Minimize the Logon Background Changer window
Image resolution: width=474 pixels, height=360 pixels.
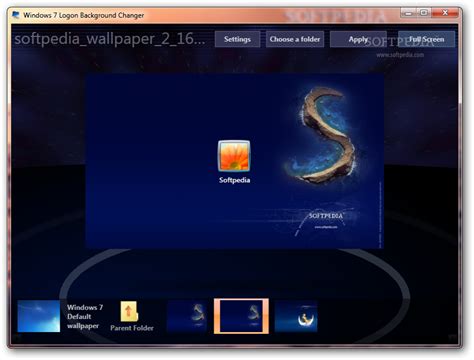tap(408, 13)
